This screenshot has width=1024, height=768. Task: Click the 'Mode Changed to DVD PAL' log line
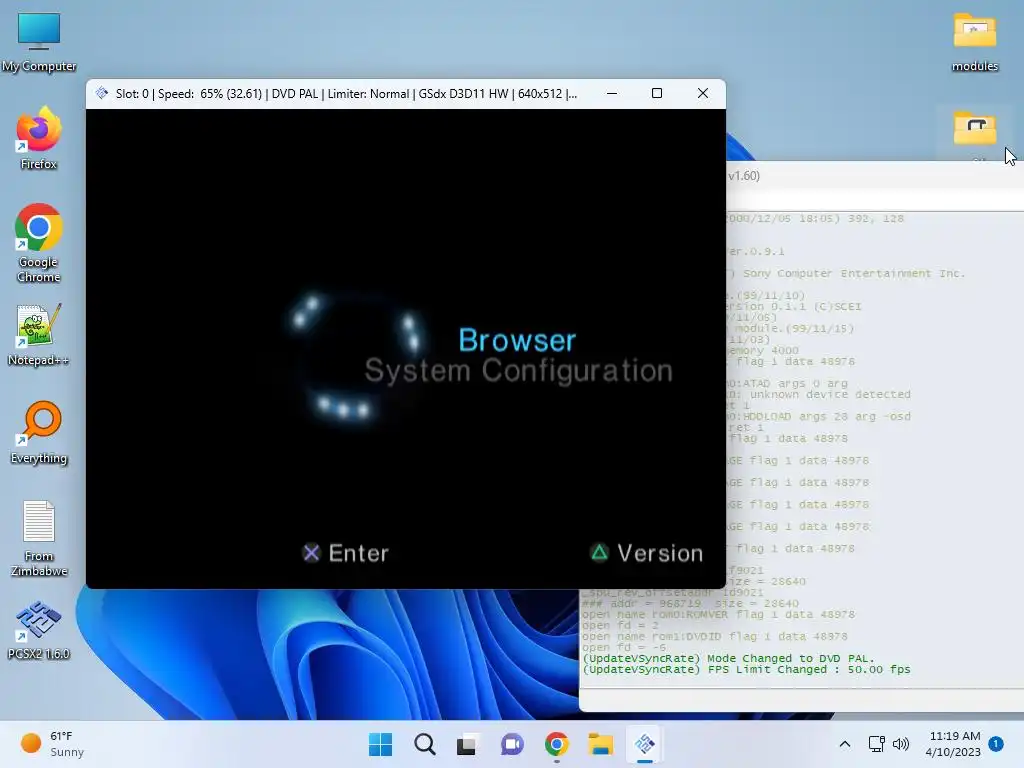pos(728,658)
